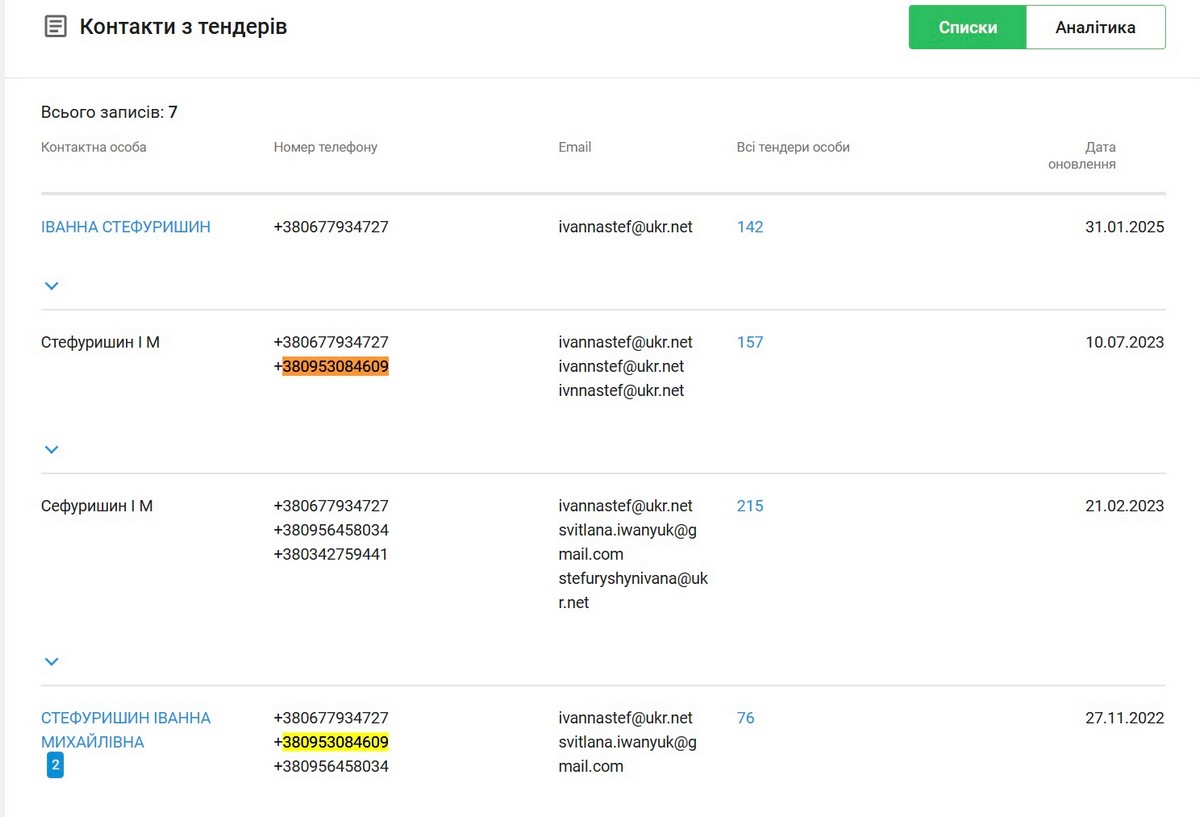The height and width of the screenshot is (817, 1200).
Task: Open the Аналітика tab
Action: click(x=1095, y=27)
